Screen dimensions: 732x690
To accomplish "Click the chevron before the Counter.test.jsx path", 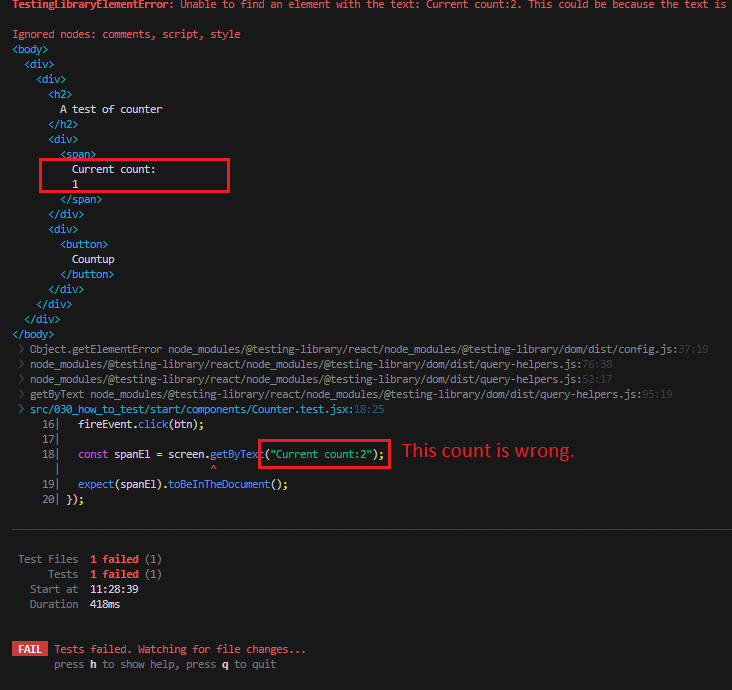I will (x=21, y=409).
